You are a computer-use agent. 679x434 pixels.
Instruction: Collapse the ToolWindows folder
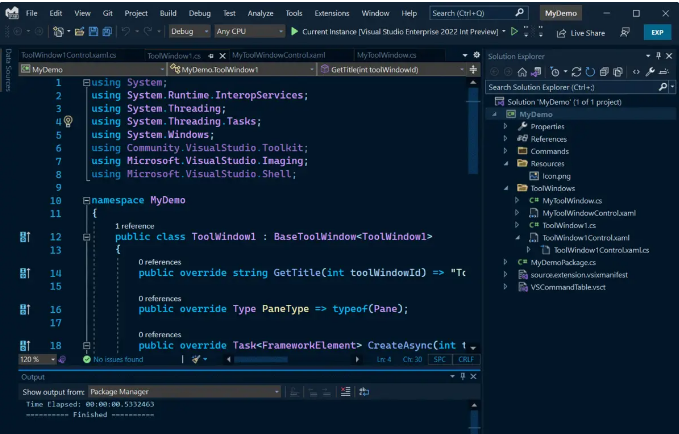506,188
